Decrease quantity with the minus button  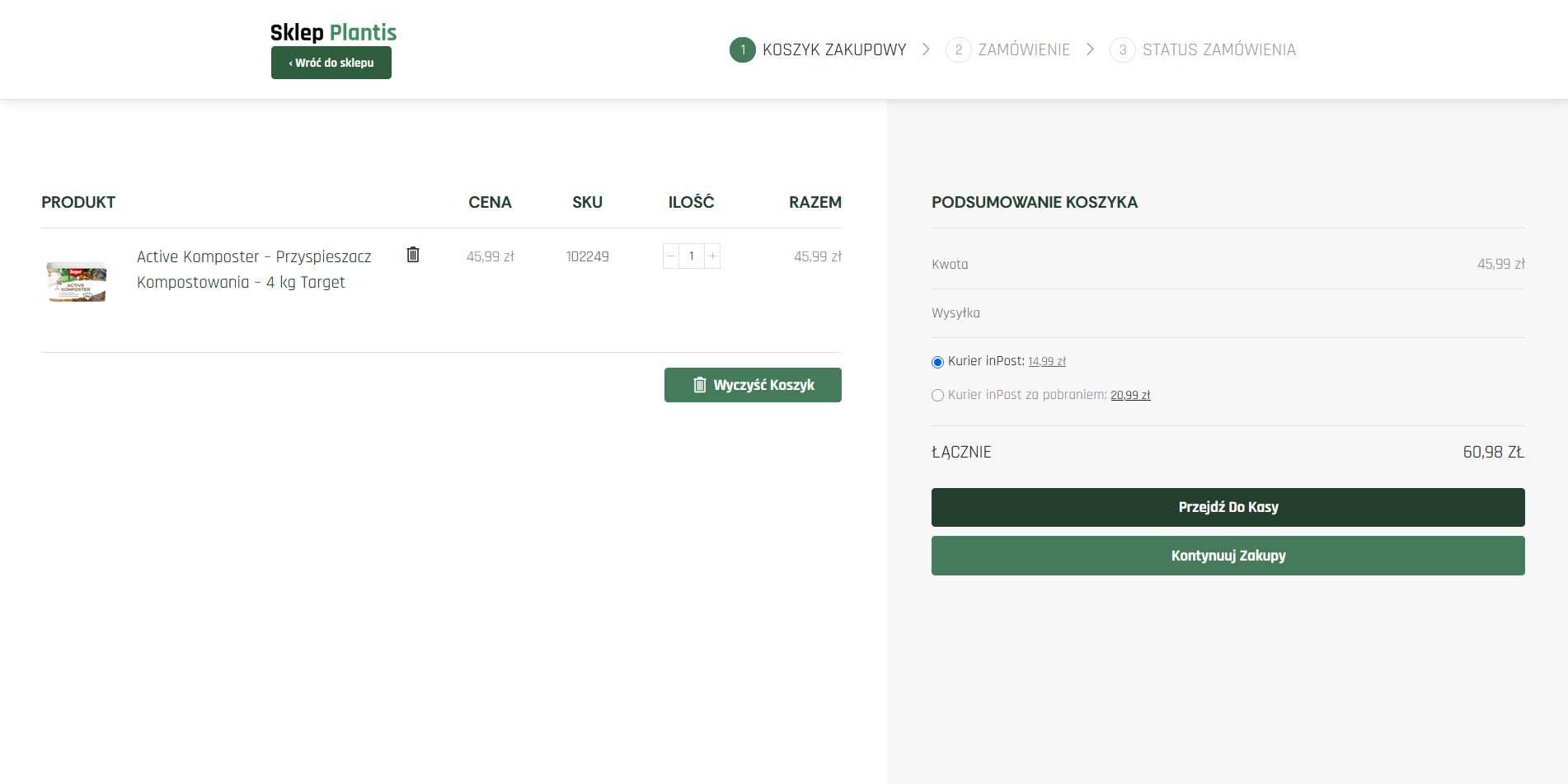pyautogui.click(x=671, y=256)
